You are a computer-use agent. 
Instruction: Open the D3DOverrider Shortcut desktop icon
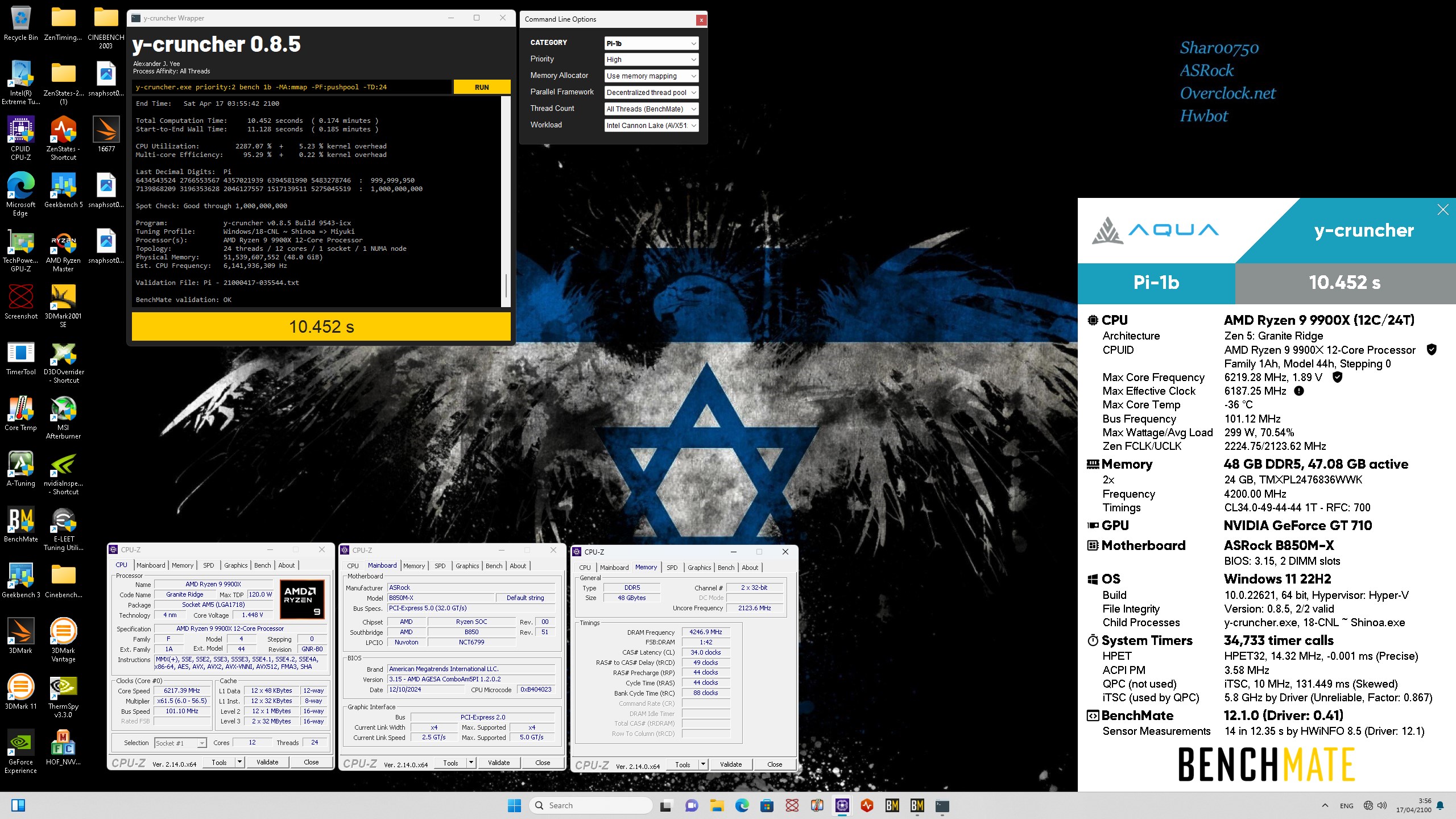pyautogui.click(x=63, y=362)
